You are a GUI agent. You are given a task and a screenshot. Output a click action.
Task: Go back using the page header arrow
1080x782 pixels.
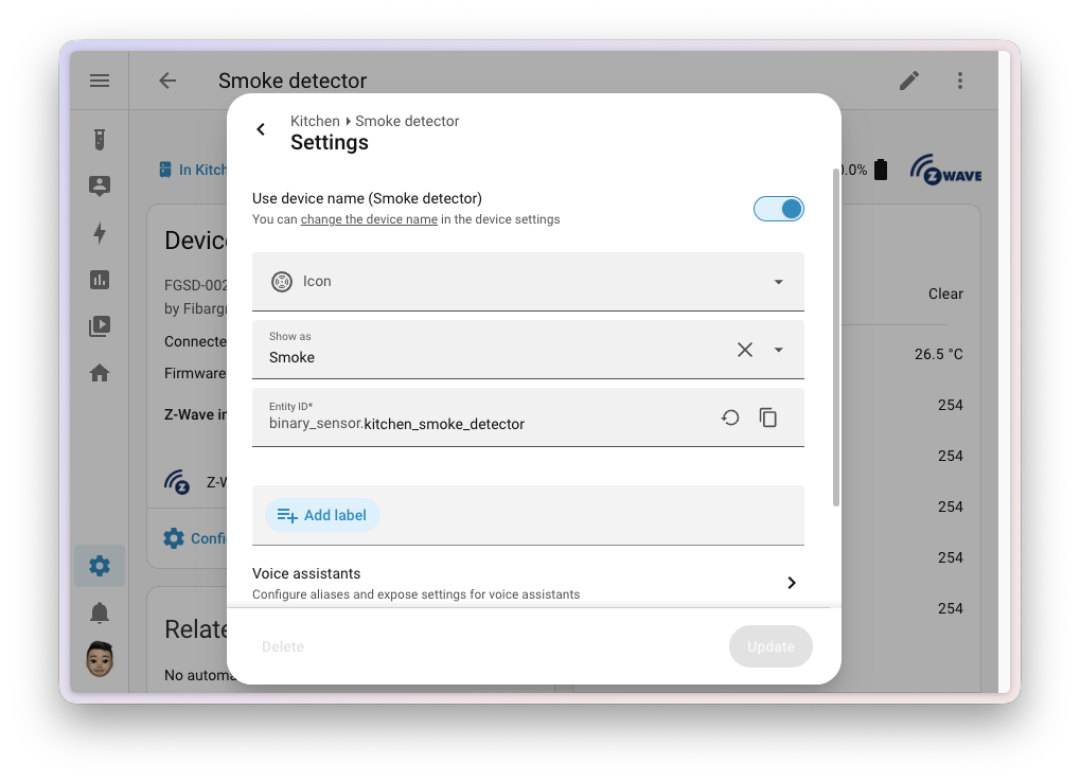[167, 81]
